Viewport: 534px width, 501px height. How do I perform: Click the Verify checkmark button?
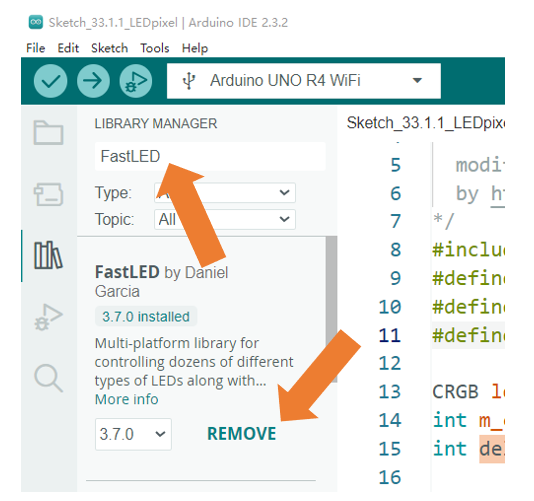(x=50, y=81)
